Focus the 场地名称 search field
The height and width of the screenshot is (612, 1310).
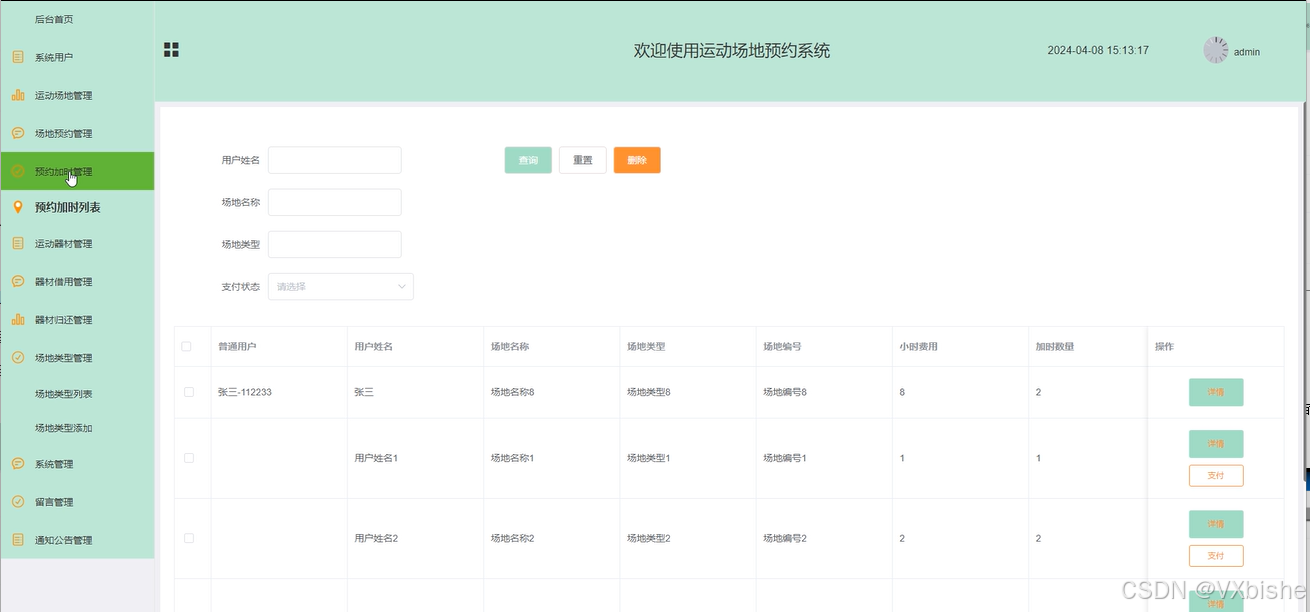click(x=334, y=202)
